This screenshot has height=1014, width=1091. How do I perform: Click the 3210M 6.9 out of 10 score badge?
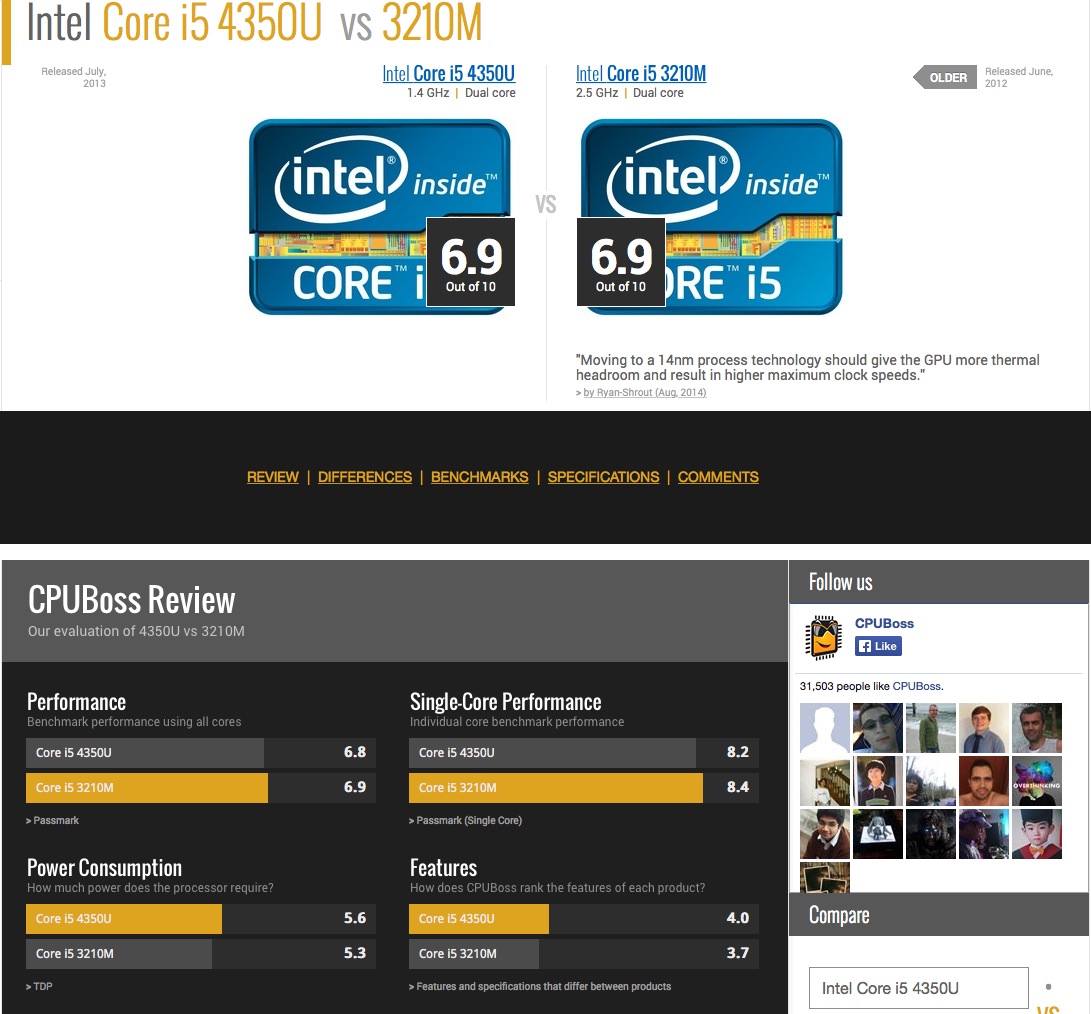pos(621,262)
